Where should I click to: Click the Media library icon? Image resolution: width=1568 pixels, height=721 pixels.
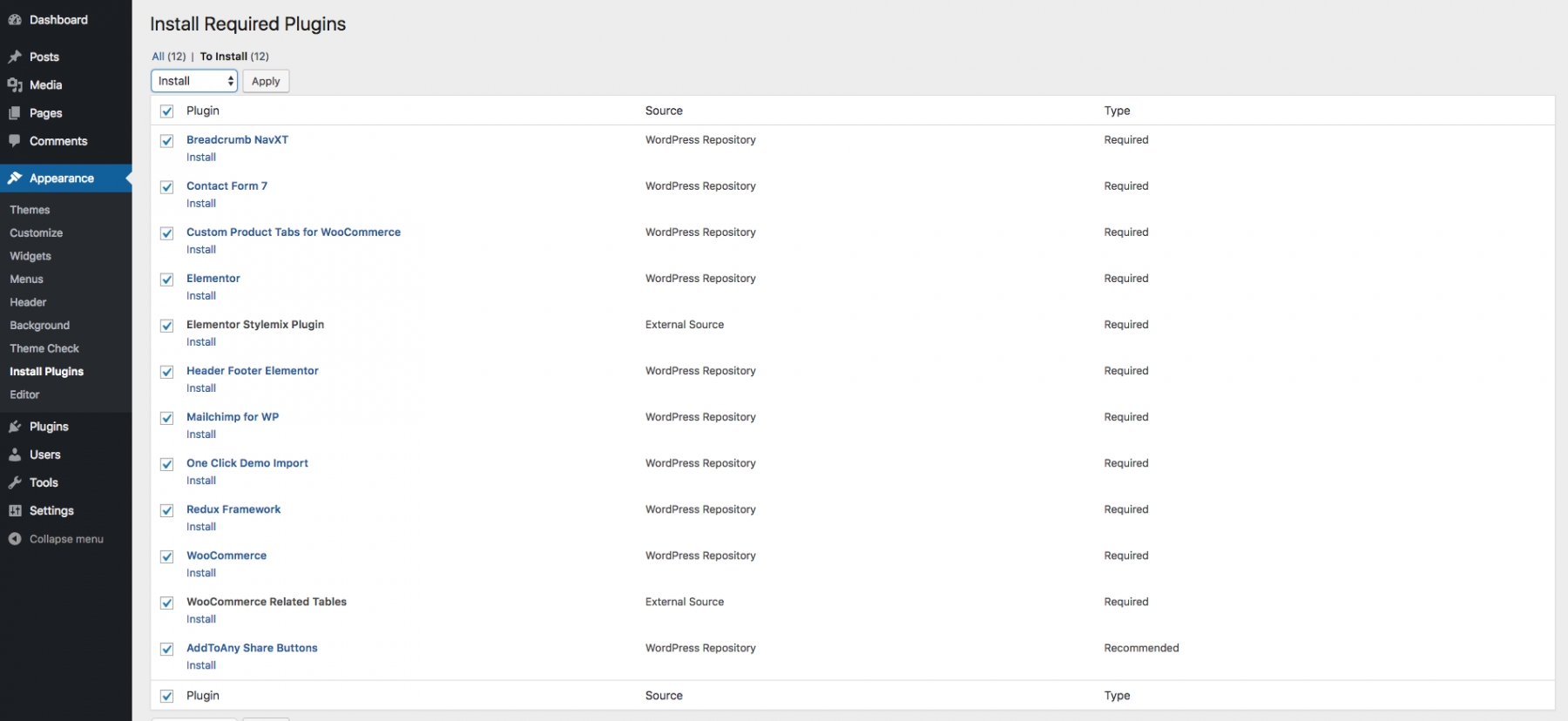click(x=15, y=84)
